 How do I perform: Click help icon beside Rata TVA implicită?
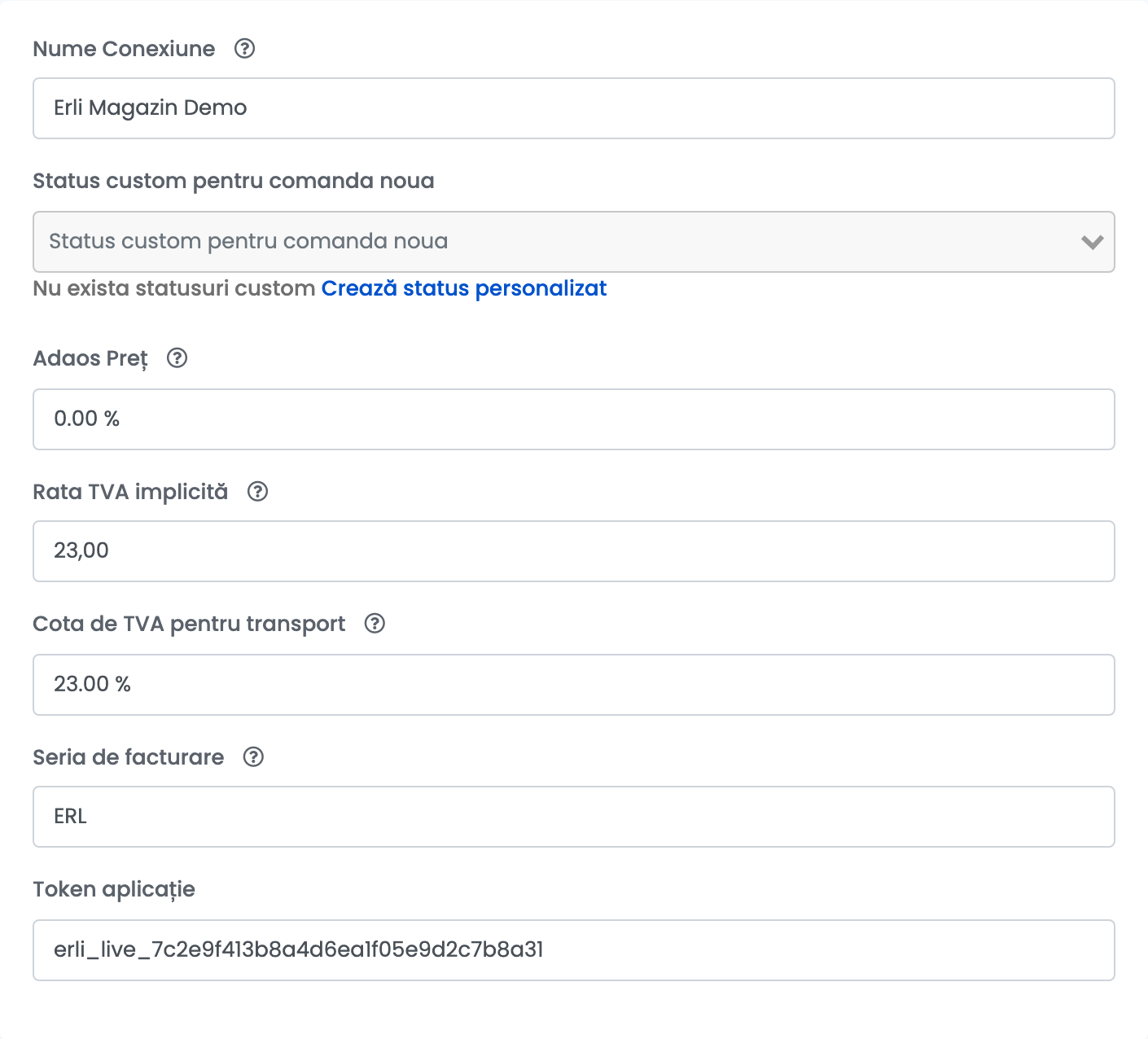pyautogui.click(x=257, y=492)
